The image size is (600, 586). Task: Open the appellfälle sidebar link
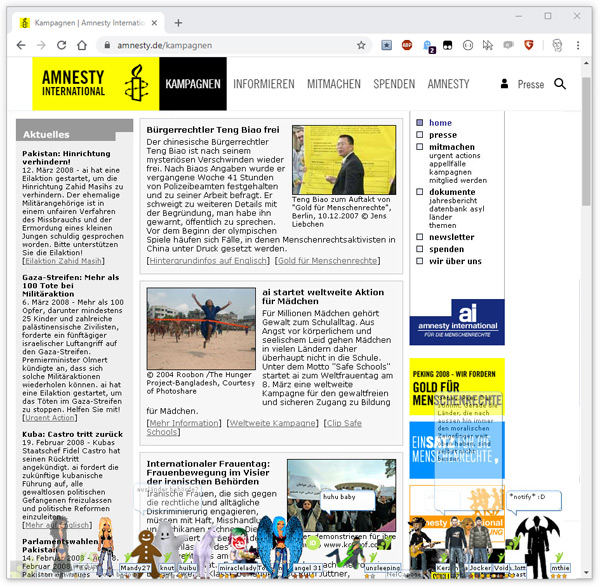[x=447, y=164]
